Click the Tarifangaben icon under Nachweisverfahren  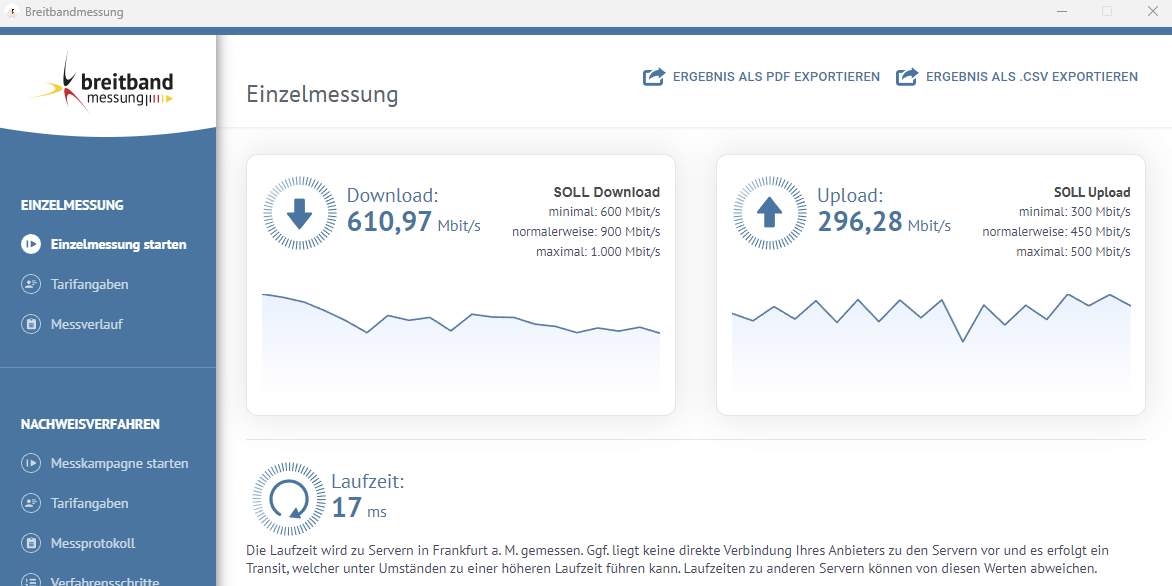pyautogui.click(x=31, y=503)
